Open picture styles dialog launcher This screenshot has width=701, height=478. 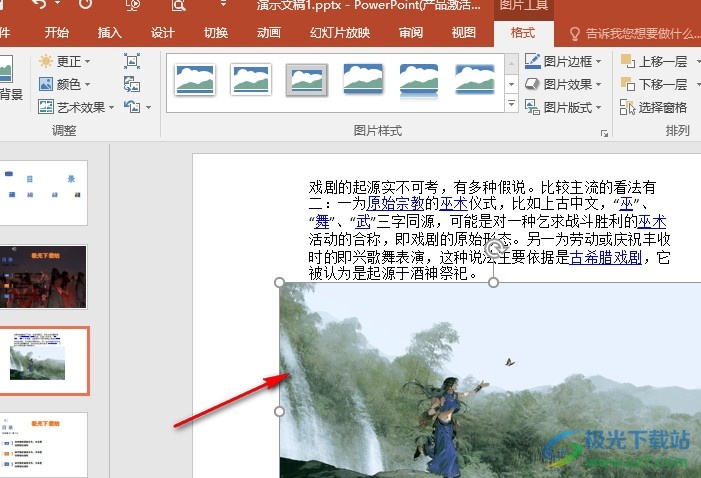pyautogui.click(x=604, y=133)
